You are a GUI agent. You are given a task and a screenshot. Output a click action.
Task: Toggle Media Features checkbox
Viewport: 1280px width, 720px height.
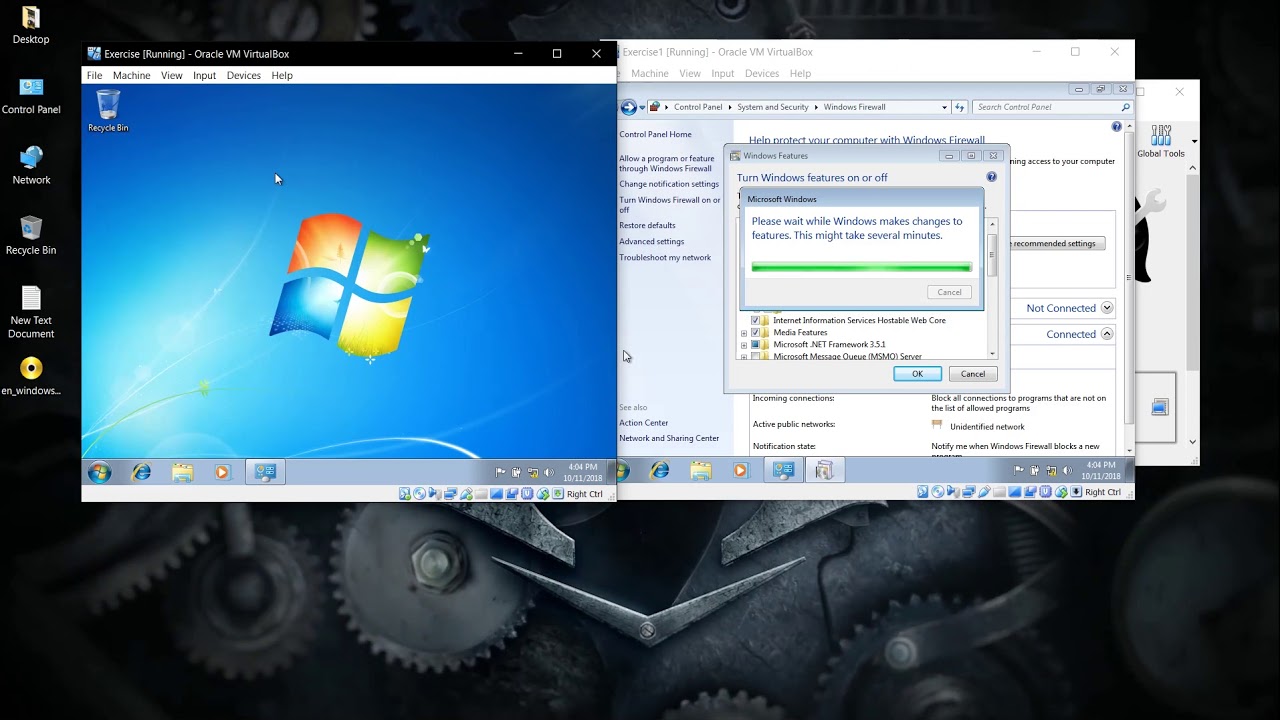coord(756,332)
